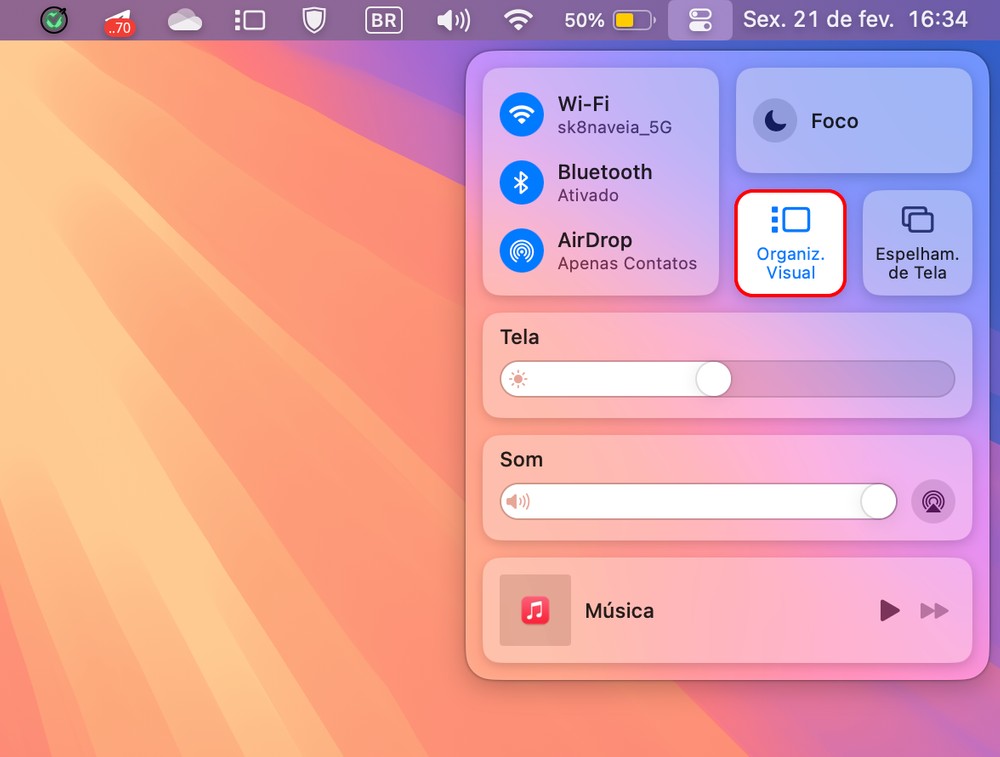Click the Foco label
The width and height of the screenshot is (1000, 757).
(x=834, y=121)
